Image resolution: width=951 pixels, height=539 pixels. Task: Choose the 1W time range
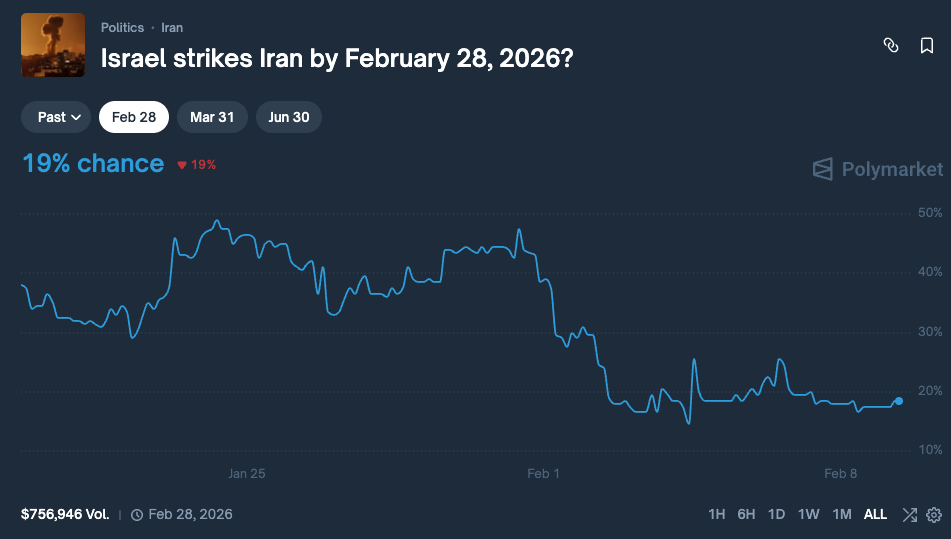pyautogui.click(x=808, y=515)
